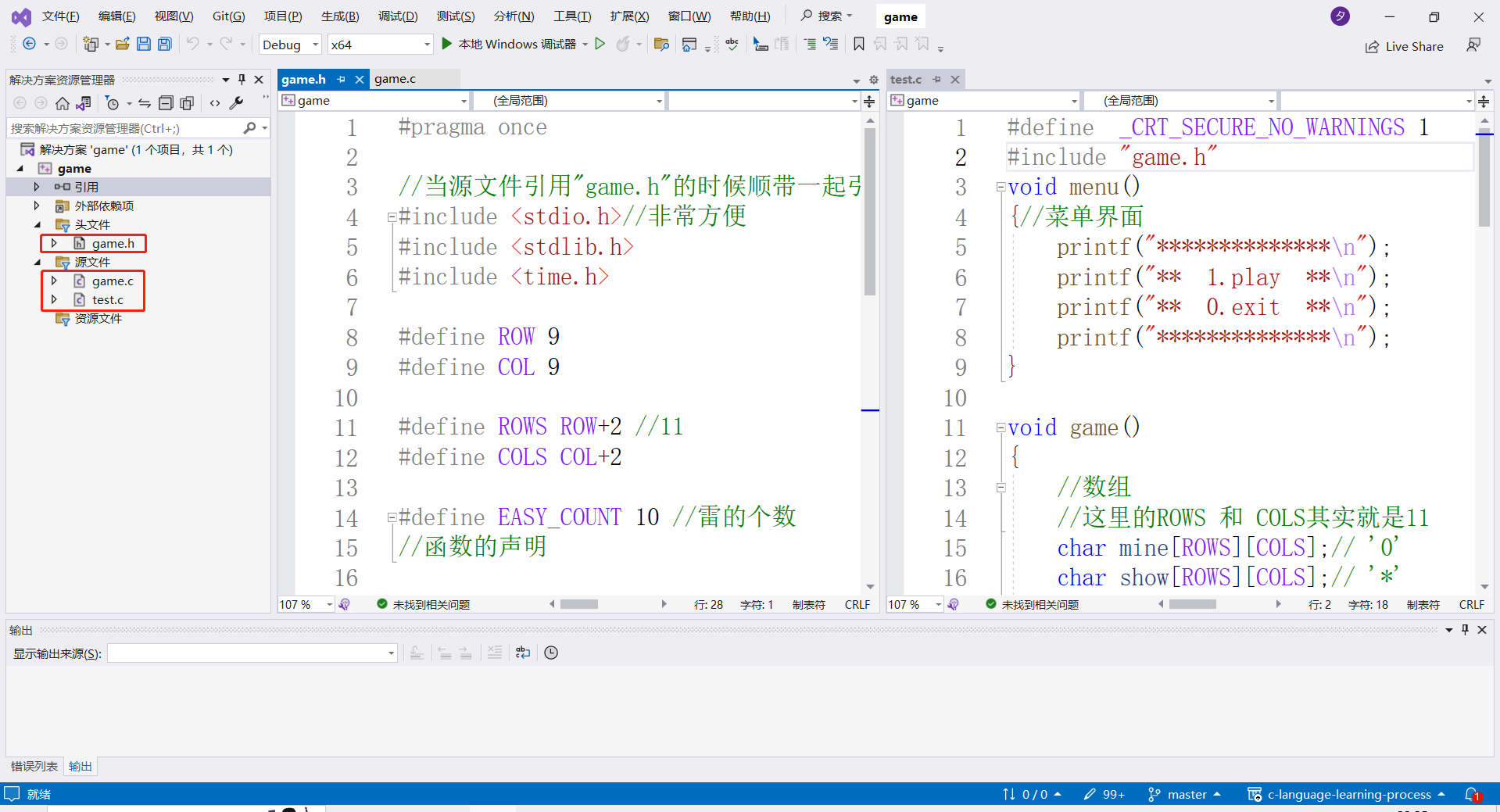Click the notification bell in status bar
Screen dimensions: 1500x812
1473,794
